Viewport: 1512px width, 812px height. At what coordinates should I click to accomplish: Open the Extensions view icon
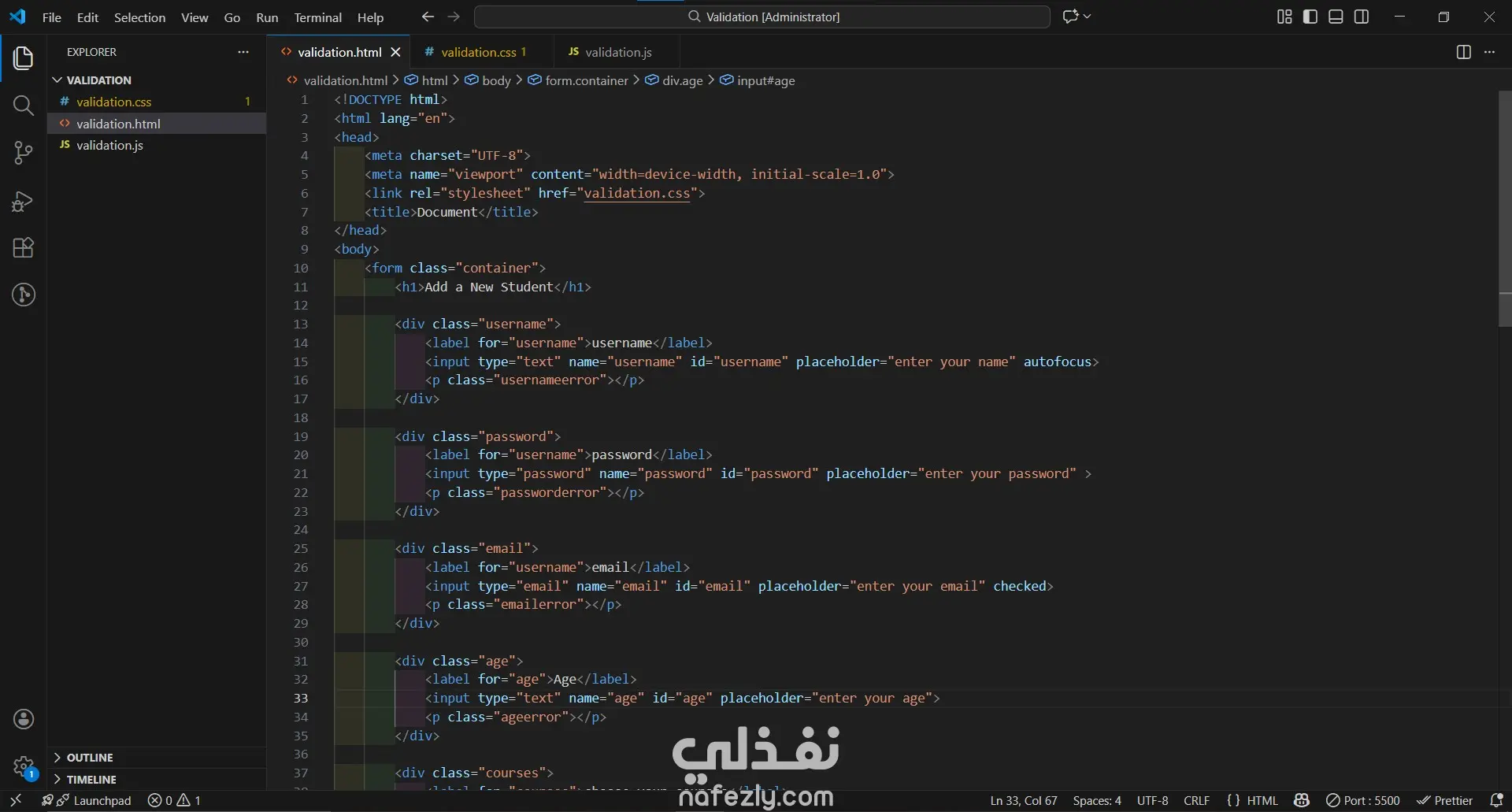click(24, 248)
